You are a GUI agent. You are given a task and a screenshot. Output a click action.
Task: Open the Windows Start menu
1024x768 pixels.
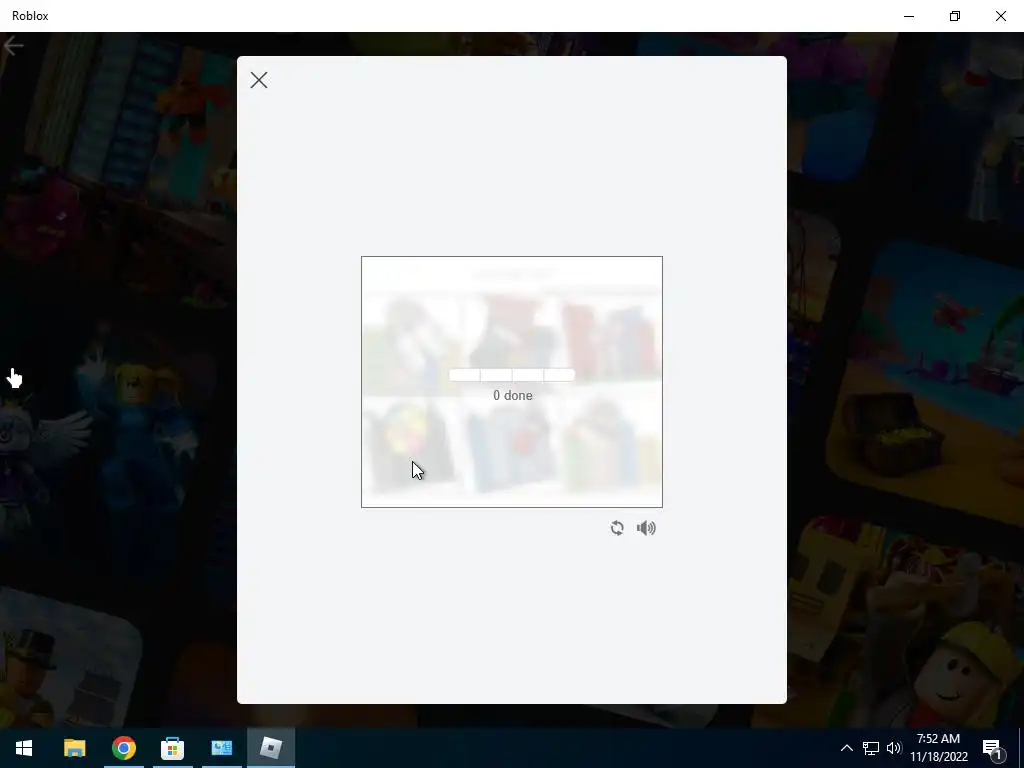pos(24,748)
